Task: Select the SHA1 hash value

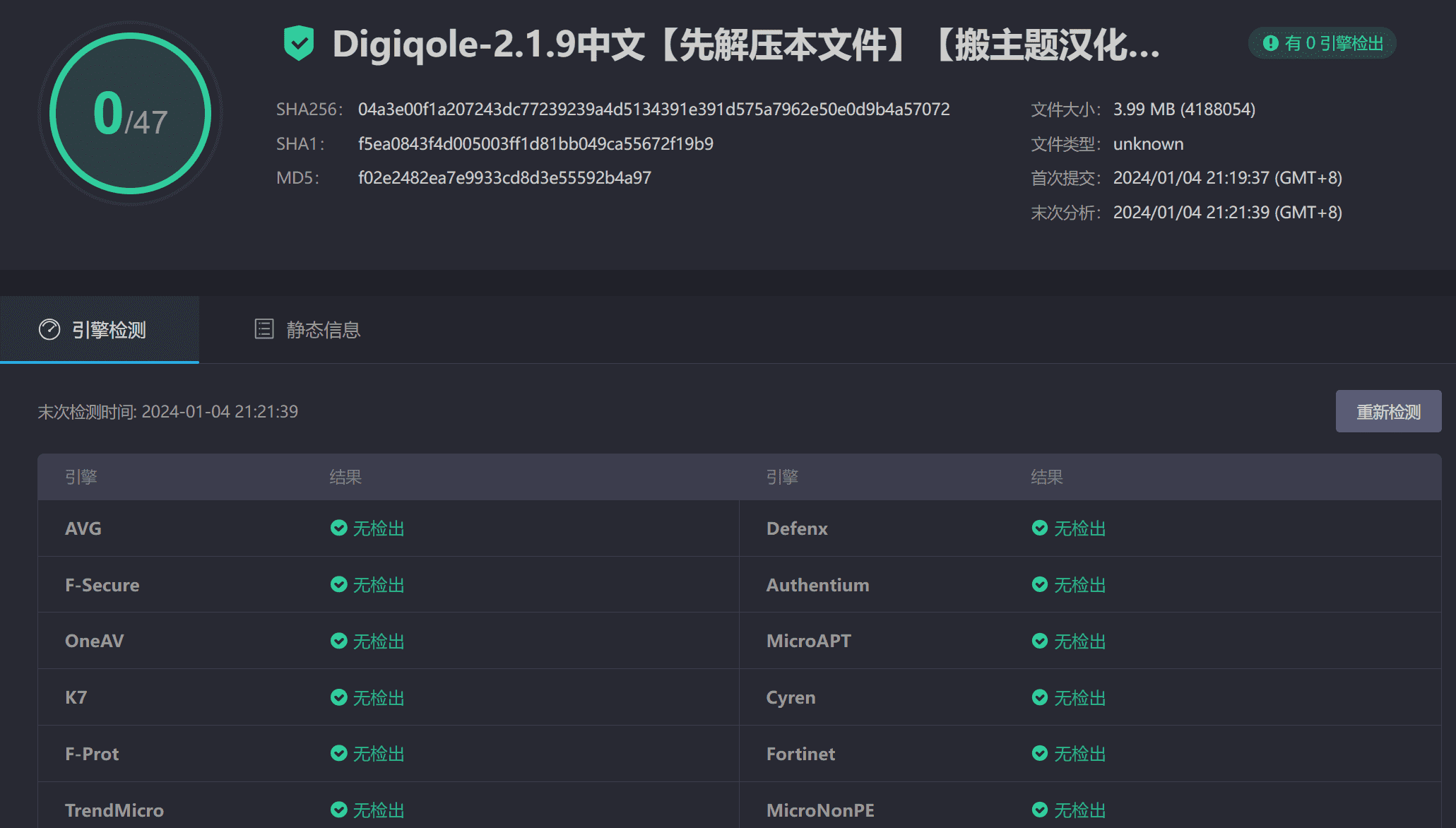Action: [x=535, y=144]
